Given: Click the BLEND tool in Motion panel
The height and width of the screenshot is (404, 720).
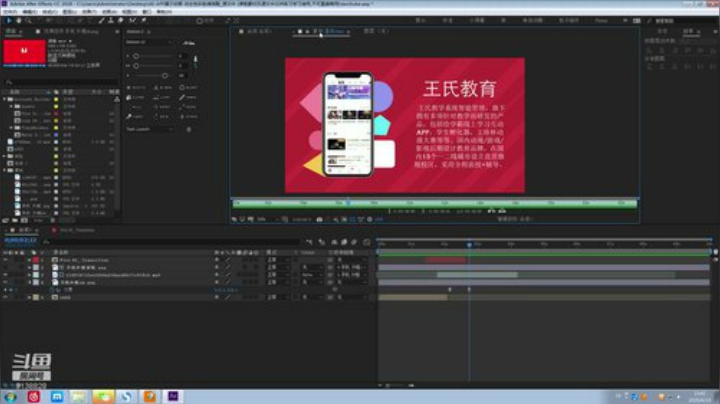Looking at the screenshot, I should [x=162, y=87].
